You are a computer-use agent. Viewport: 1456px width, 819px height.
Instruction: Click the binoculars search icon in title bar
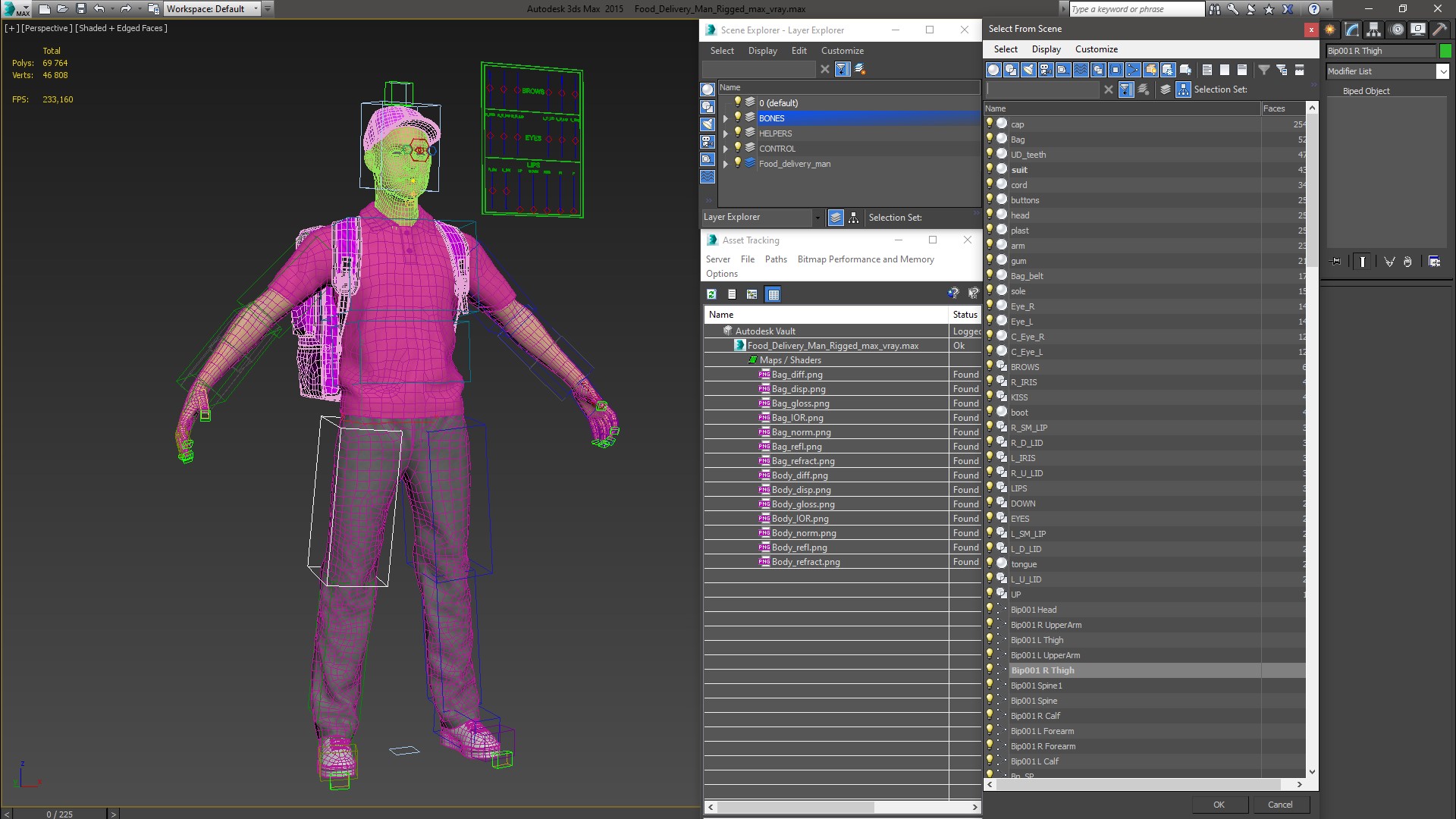[x=1215, y=9]
